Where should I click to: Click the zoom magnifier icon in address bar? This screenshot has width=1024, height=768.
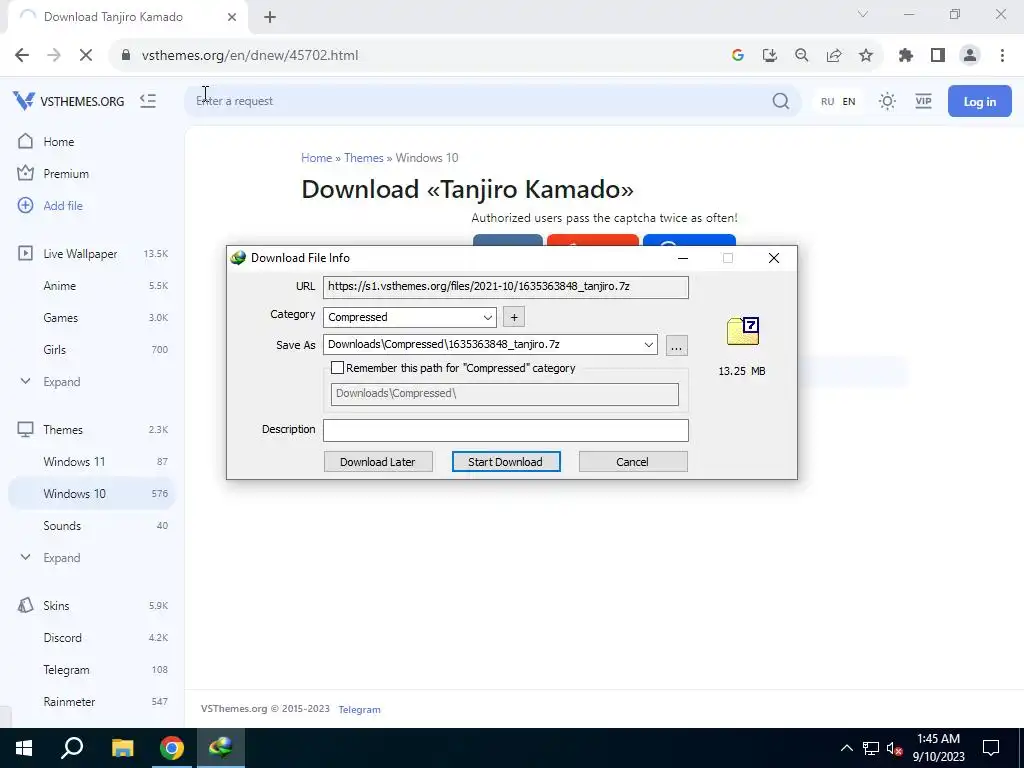pyautogui.click(x=802, y=56)
